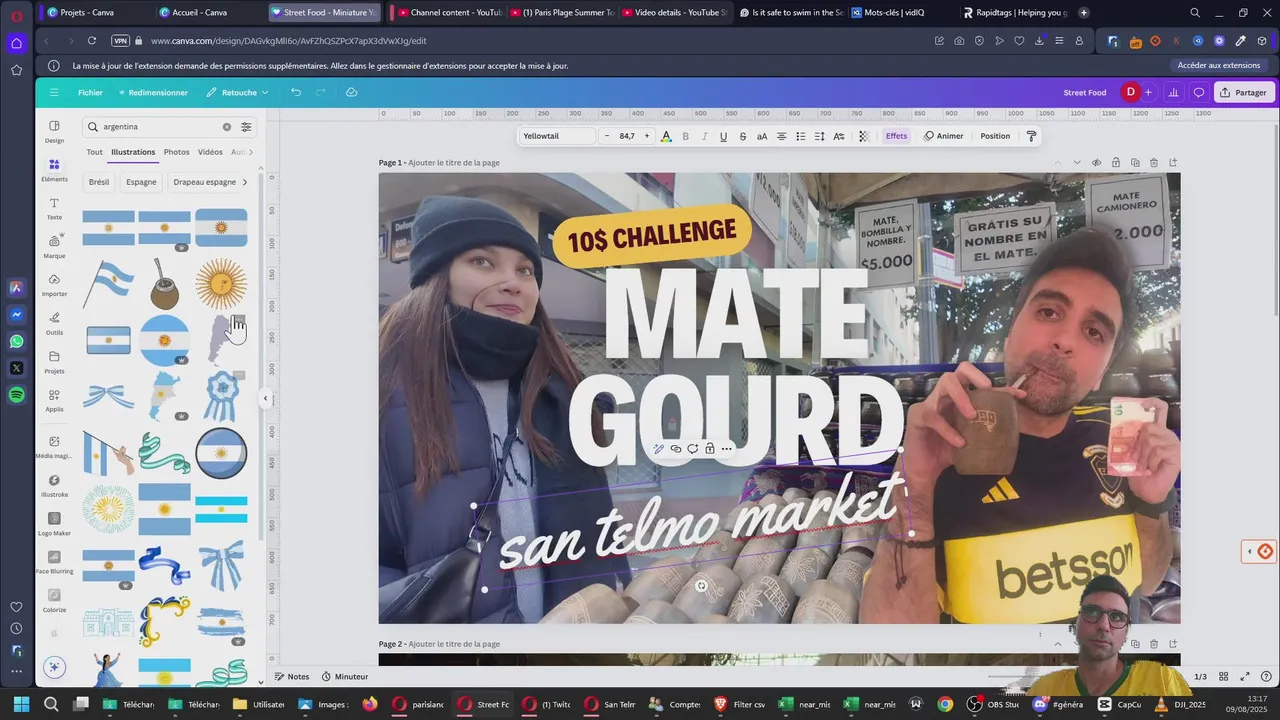Show more suggestion chips arrow
This screenshot has width=1280, height=720.
245,182
